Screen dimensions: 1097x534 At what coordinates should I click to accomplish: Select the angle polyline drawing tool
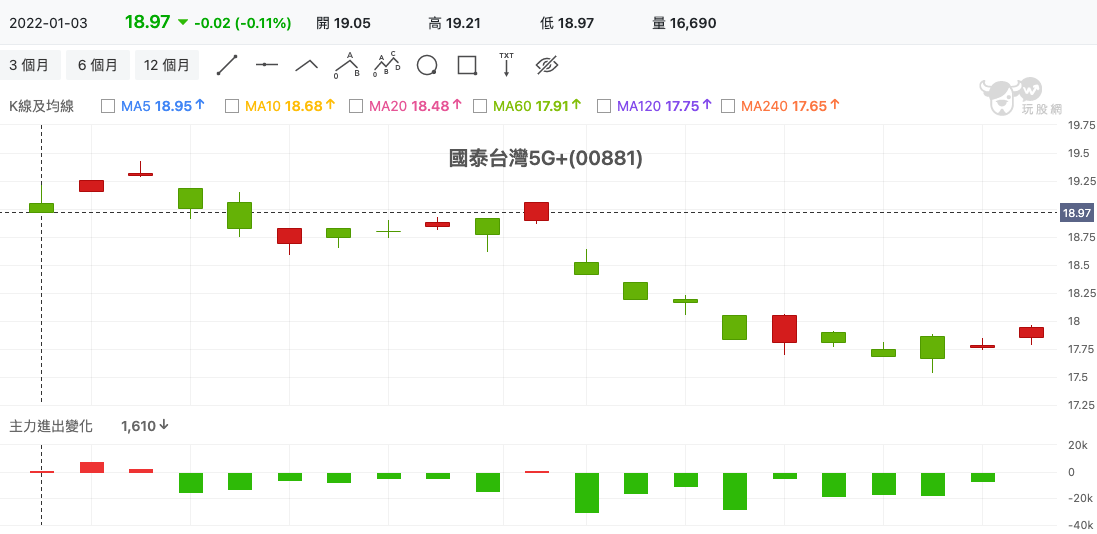pyautogui.click(x=306, y=65)
